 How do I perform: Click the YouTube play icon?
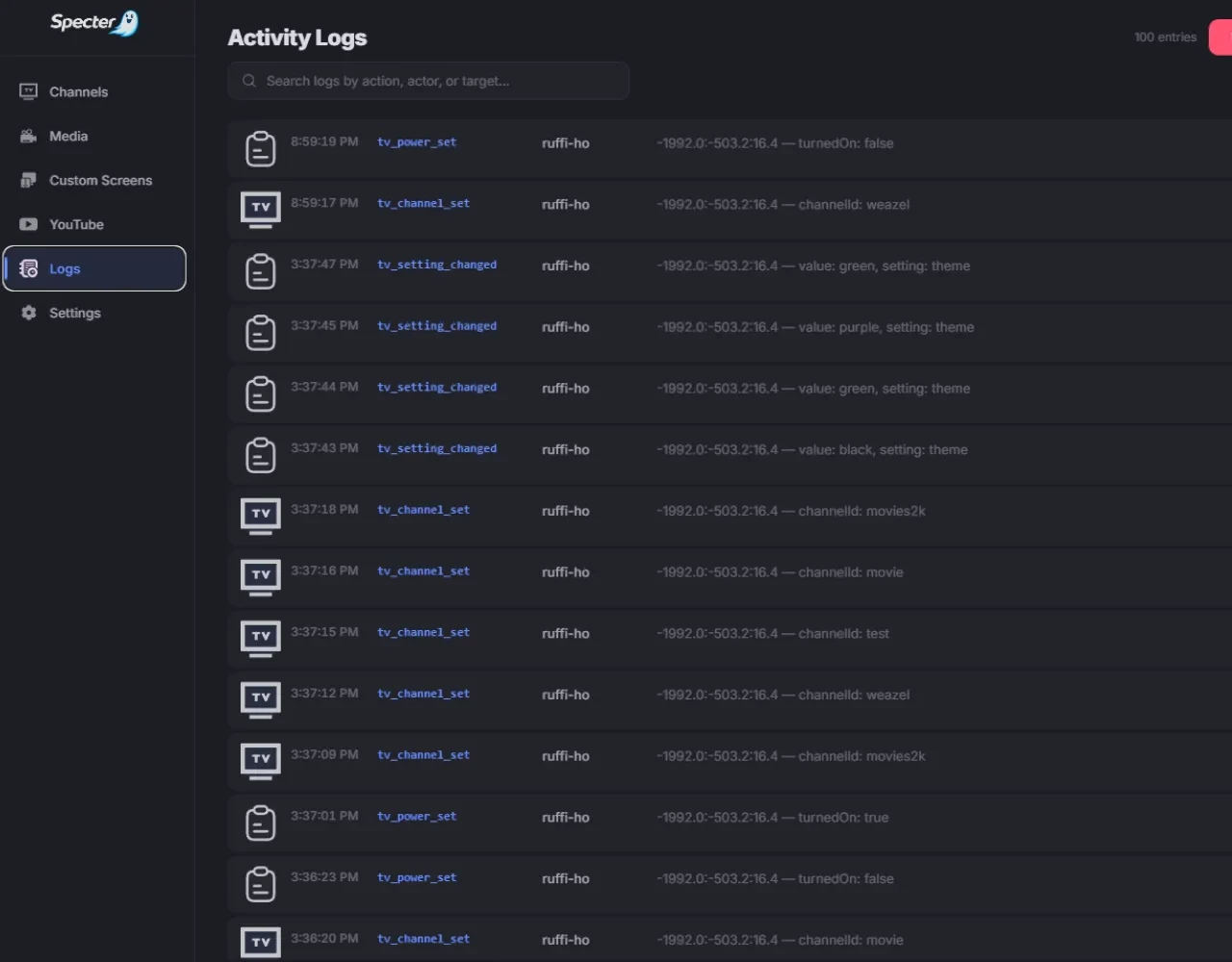point(29,224)
